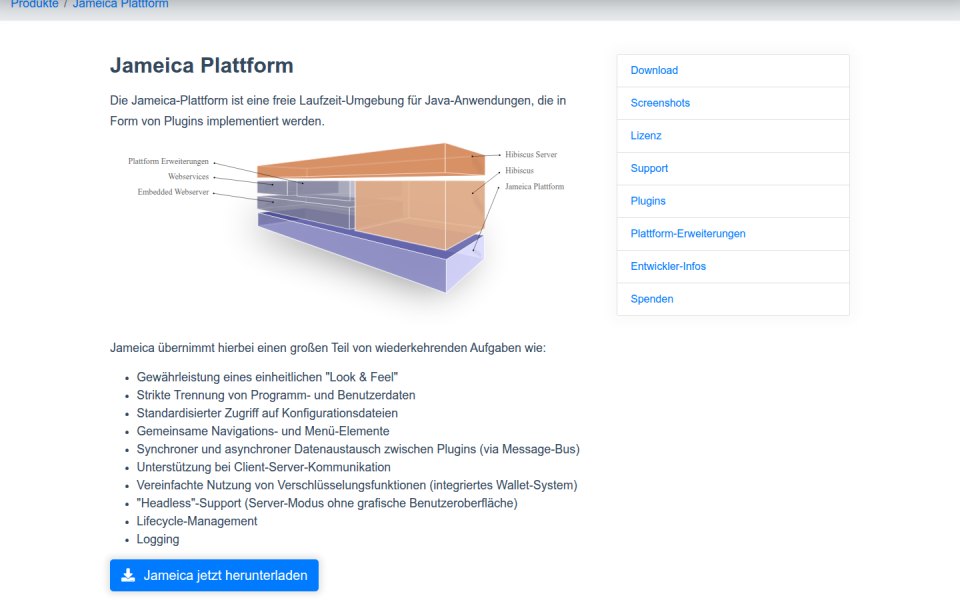Click the Produkte breadcrumb link
This screenshot has width=960, height=600.
tap(34, 4)
